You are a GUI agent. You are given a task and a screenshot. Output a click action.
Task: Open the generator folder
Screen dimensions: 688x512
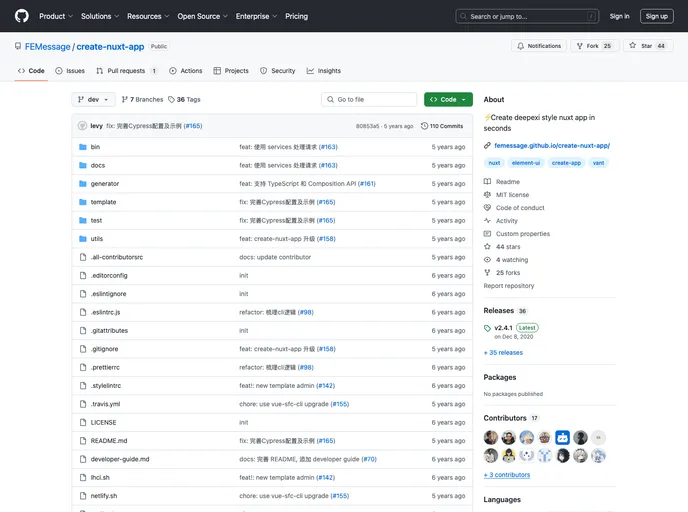click(x=105, y=184)
